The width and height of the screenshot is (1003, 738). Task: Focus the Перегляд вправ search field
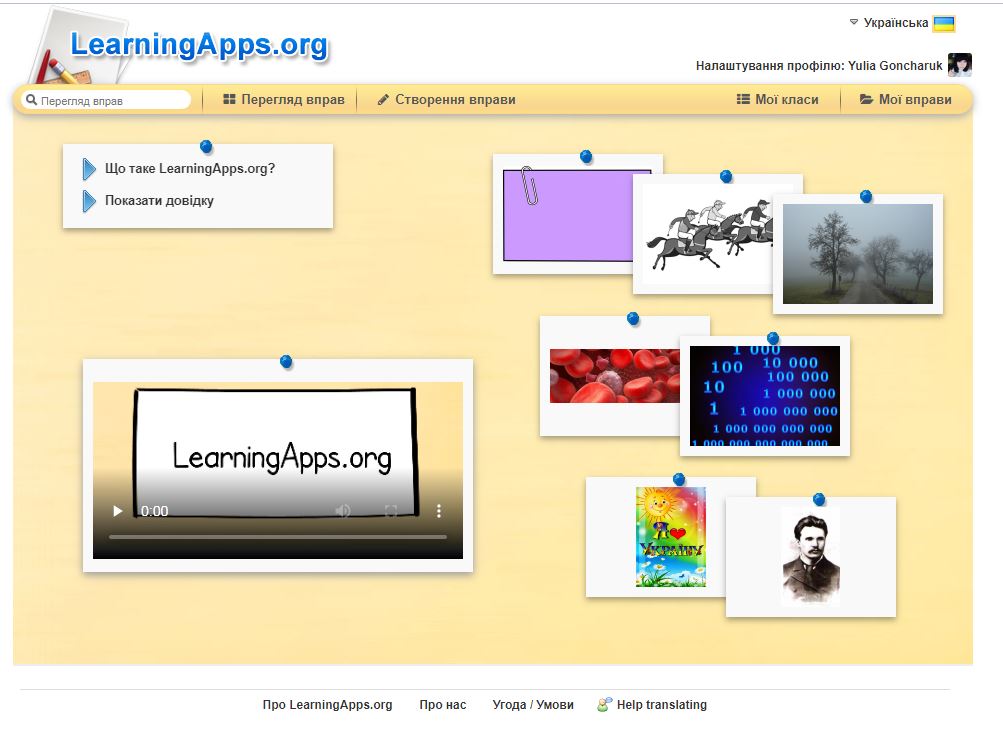click(x=106, y=100)
